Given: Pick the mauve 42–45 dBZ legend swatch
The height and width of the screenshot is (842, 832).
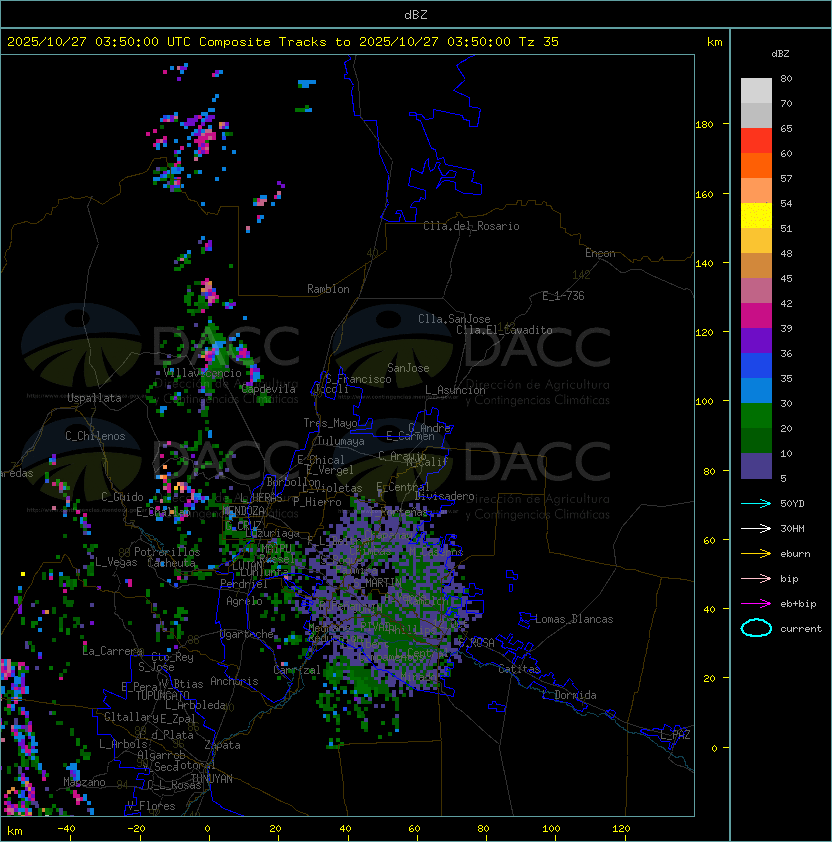Looking at the screenshot, I should point(756,291).
